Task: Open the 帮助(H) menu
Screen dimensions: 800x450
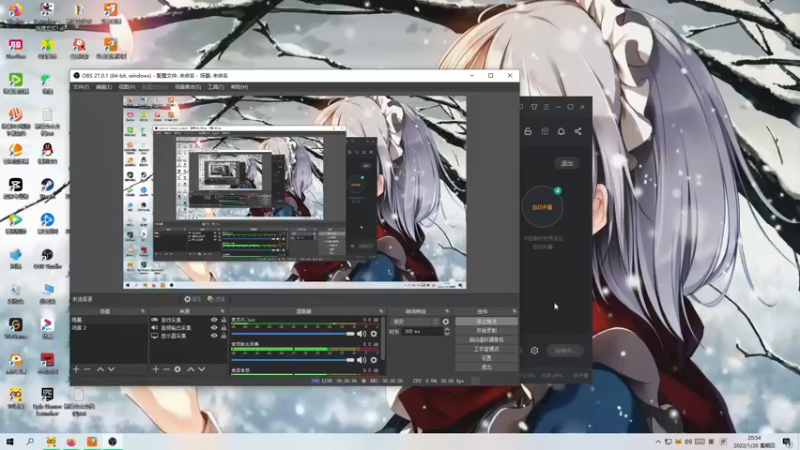Action: pyautogui.click(x=239, y=87)
